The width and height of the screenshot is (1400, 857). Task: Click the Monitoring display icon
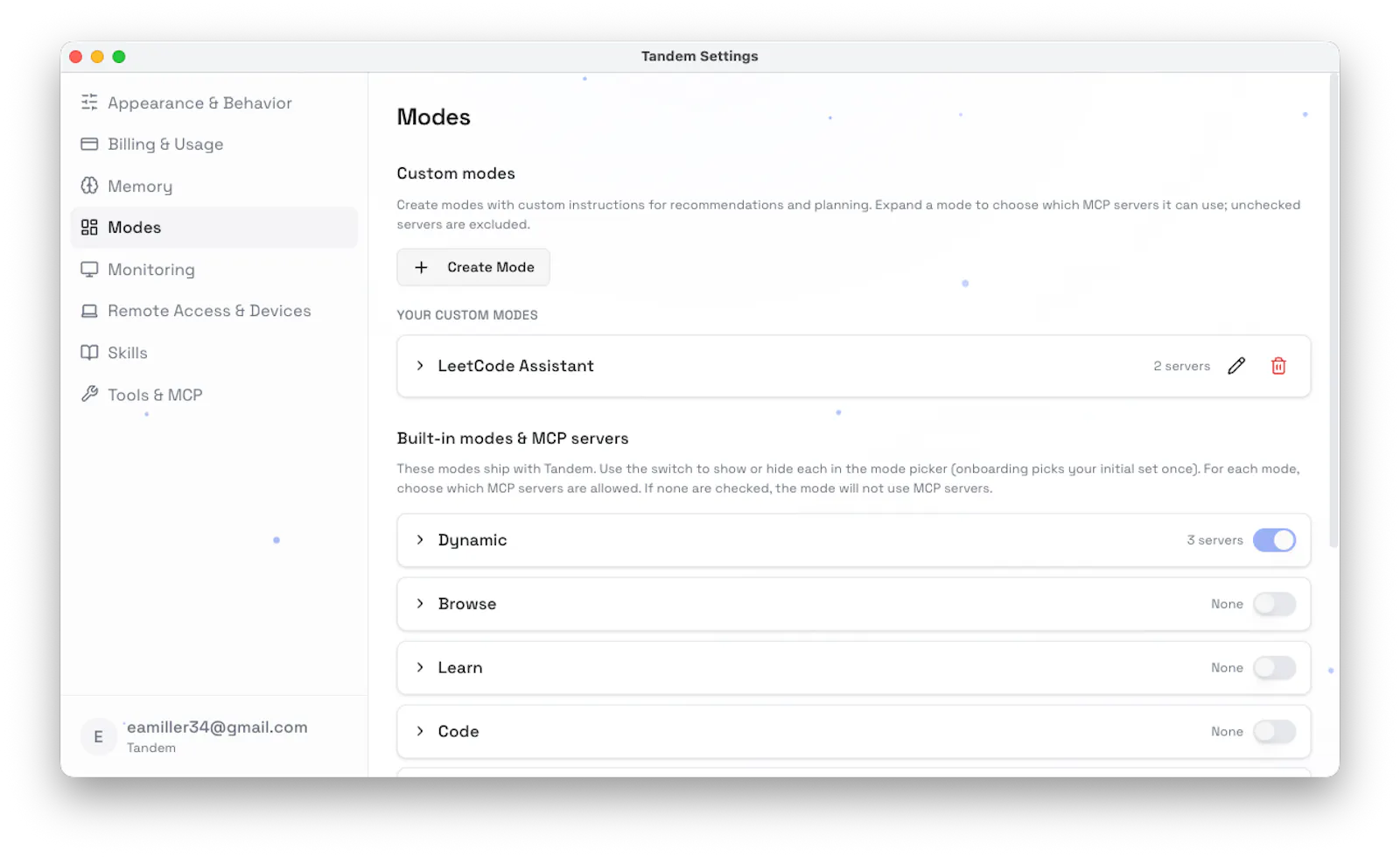89,270
